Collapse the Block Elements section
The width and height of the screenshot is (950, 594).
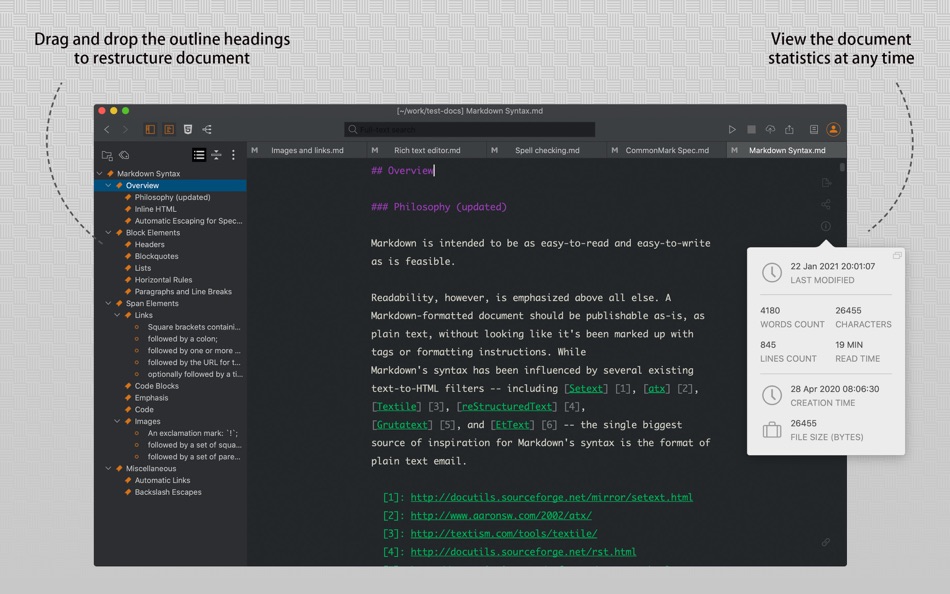click(x=108, y=233)
